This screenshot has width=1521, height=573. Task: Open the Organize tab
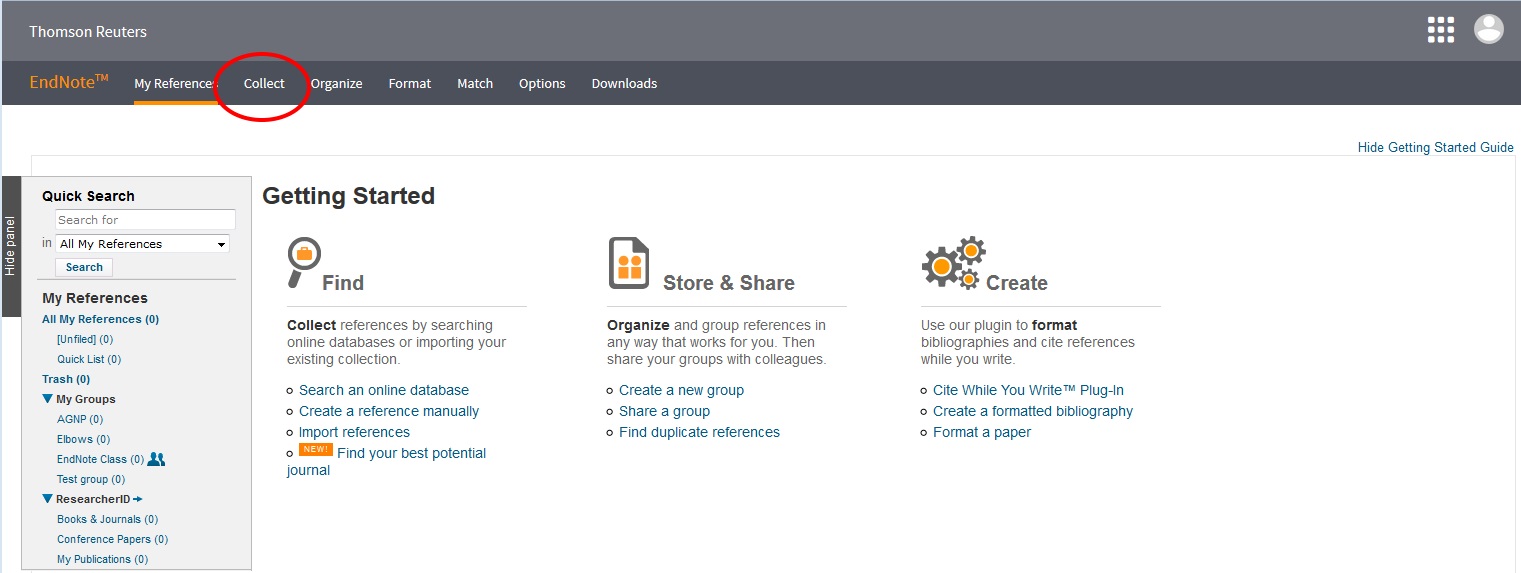336,84
